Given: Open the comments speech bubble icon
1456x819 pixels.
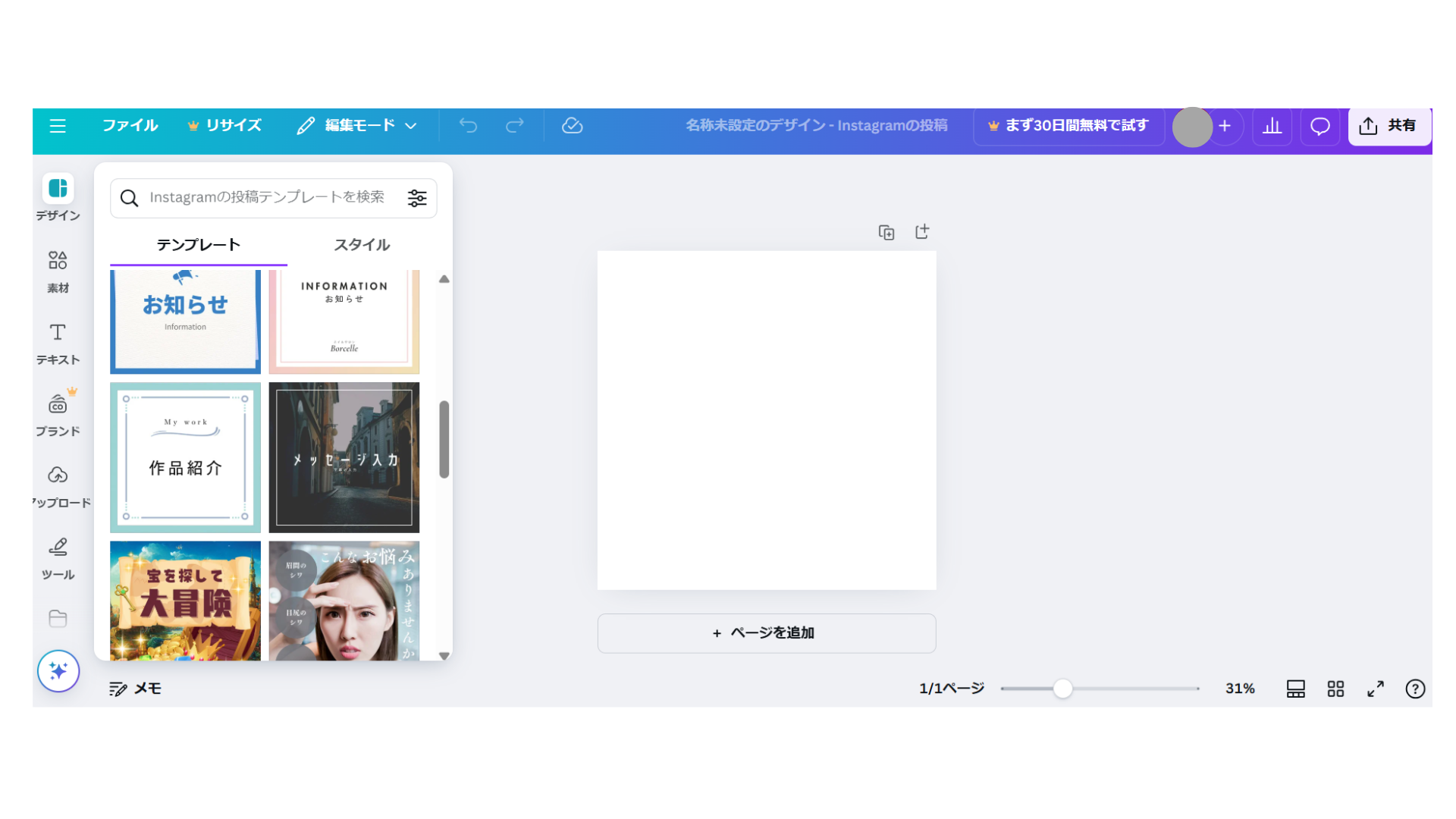Looking at the screenshot, I should [1319, 126].
